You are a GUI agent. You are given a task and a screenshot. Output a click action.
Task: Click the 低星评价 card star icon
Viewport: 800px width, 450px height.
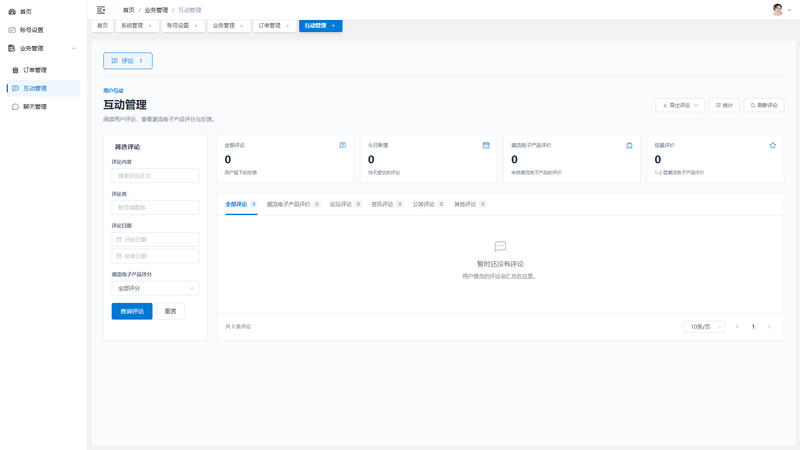[x=773, y=145]
